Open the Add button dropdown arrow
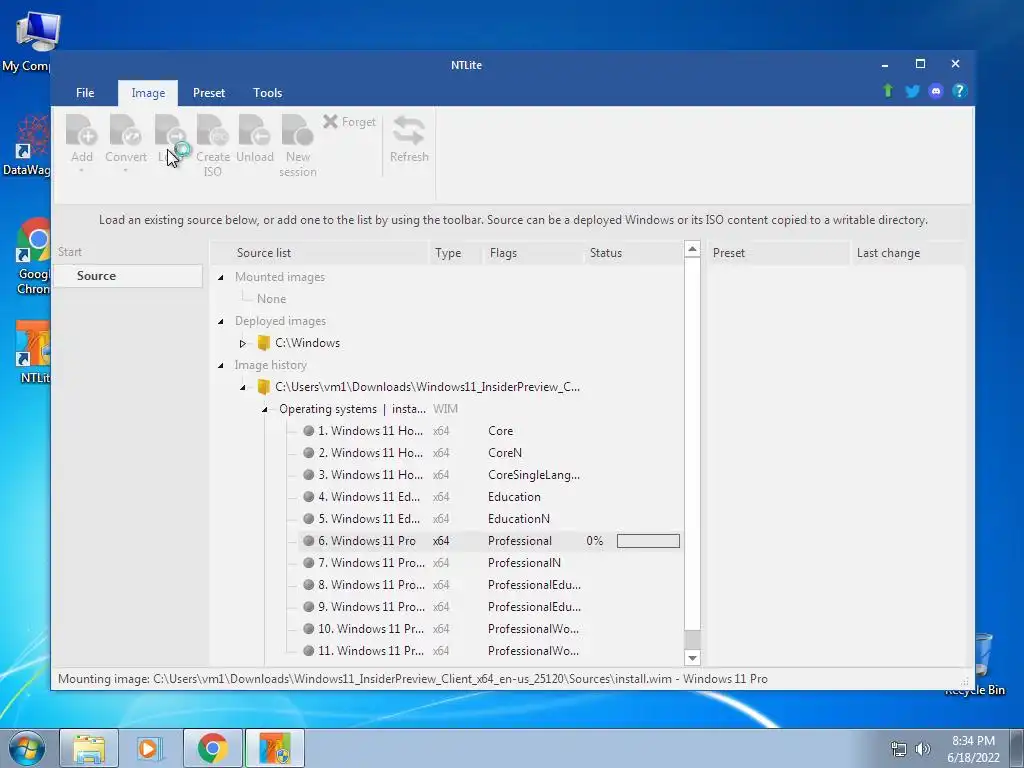Screen dimensions: 1024x768 [x=82, y=171]
